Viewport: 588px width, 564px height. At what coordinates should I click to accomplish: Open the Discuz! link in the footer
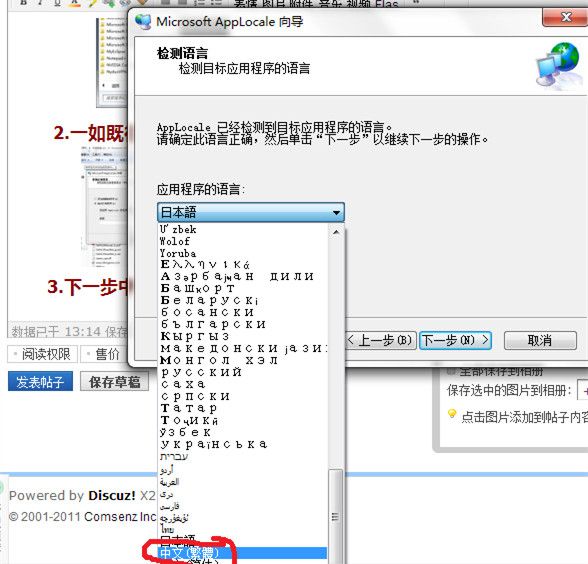point(112,495)
